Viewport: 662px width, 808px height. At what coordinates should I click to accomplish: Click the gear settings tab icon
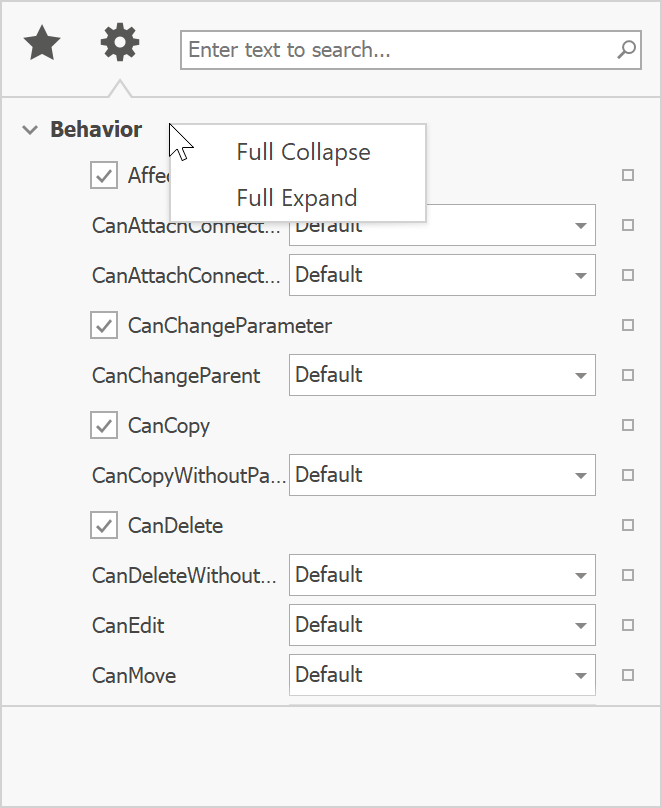tap(120, 43)
